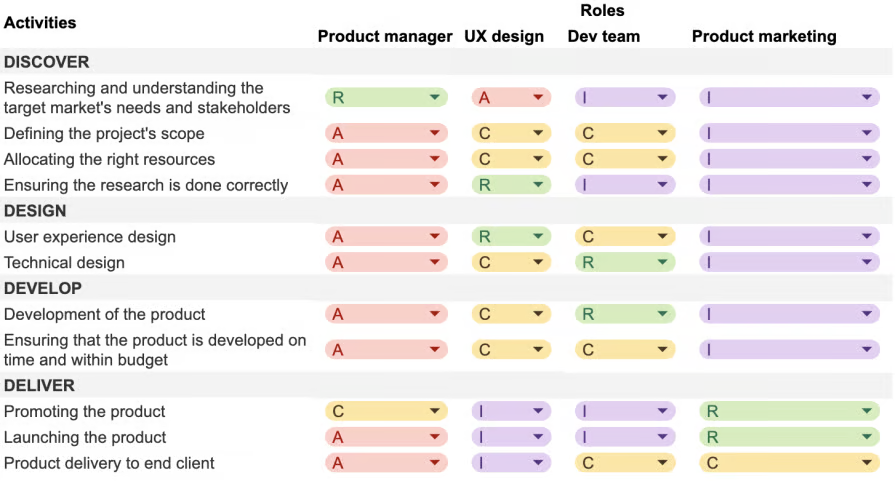Open Product manager dropdown for researching target market
The image size is (895, 481).
pyautogui.click(x=386, y=98)
